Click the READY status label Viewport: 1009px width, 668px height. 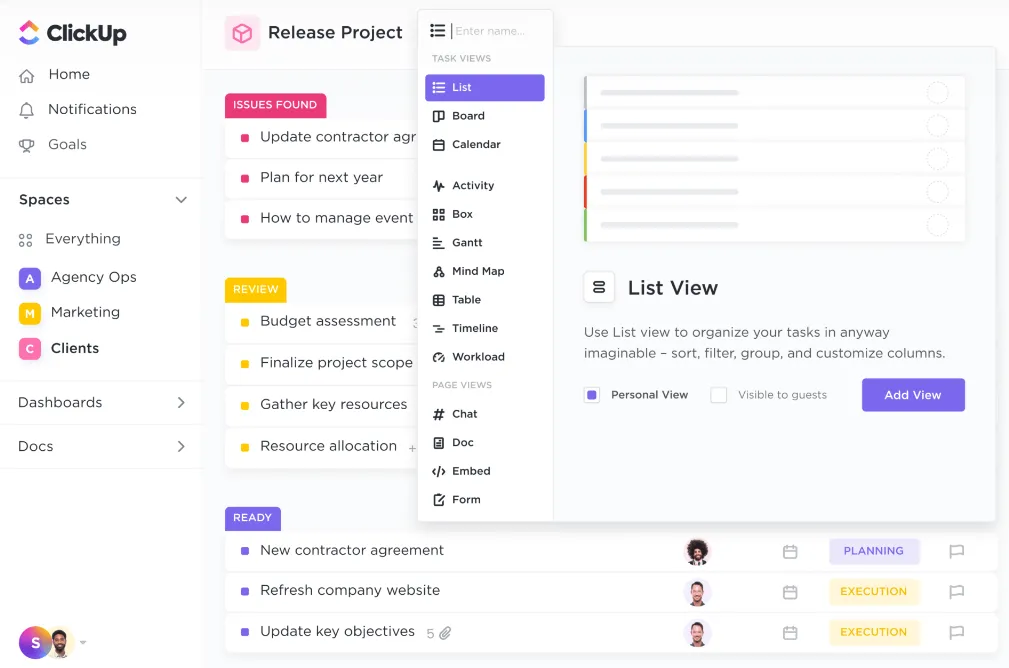pos(253,519)
